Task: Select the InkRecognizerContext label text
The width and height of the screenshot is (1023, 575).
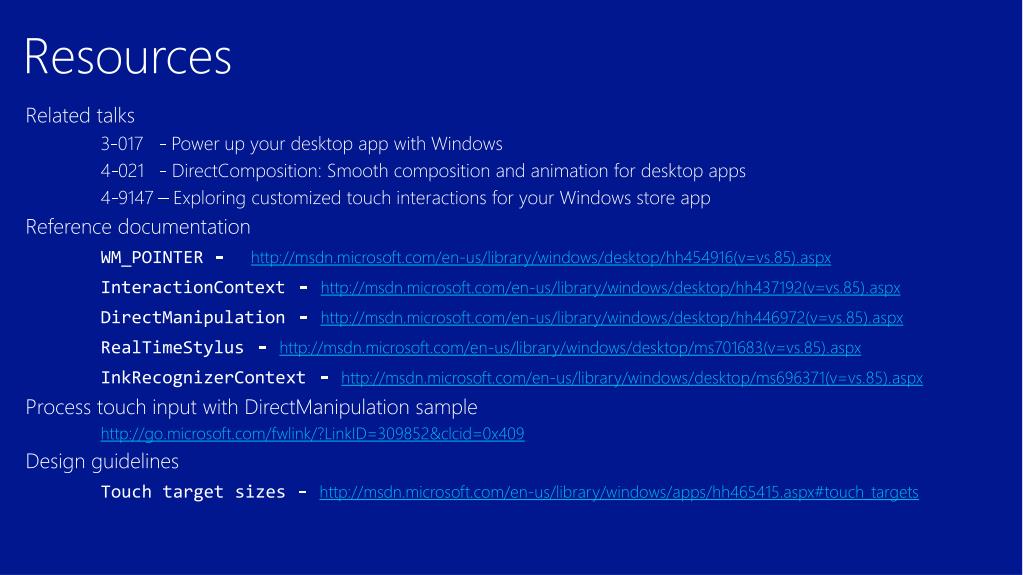Action: [203, 378]
